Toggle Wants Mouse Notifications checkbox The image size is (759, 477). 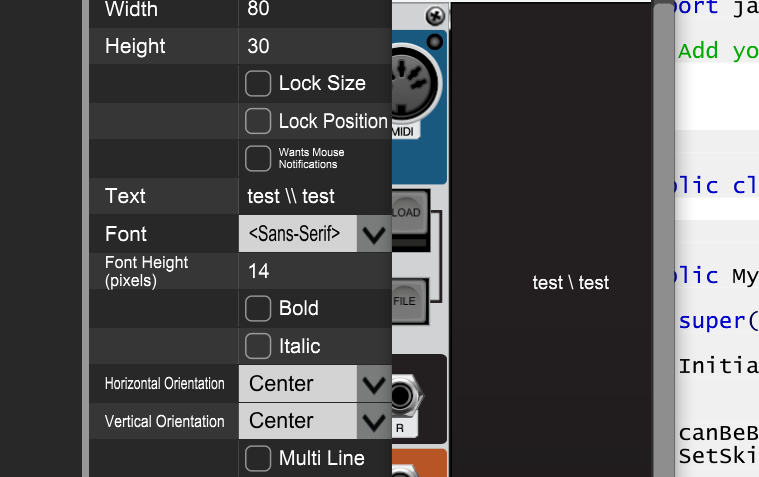[258, 158]
